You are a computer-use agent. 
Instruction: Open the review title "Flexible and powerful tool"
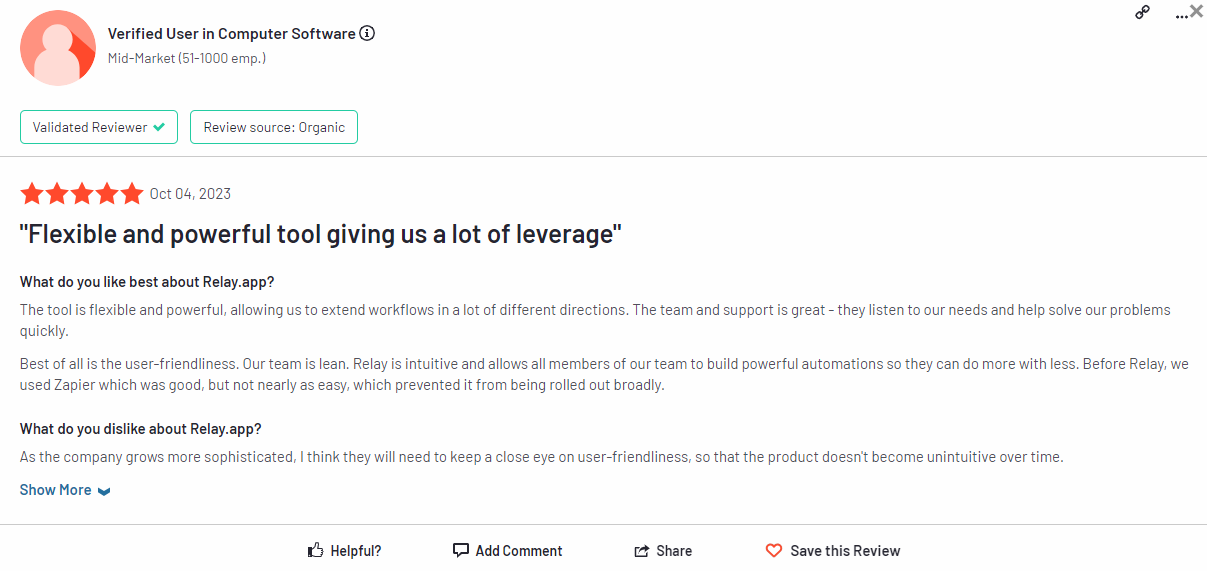(321, 235)
